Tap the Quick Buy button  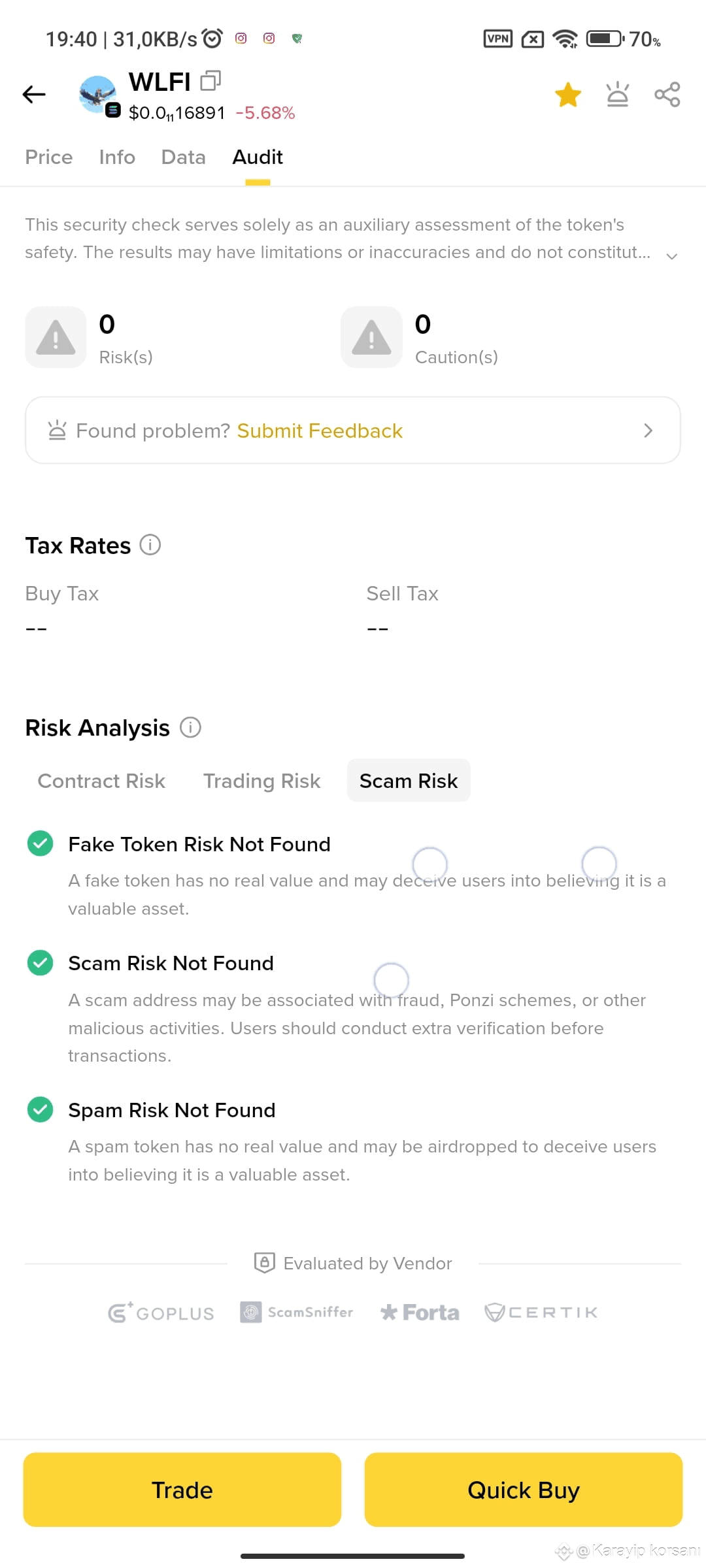coord(524,1490)
